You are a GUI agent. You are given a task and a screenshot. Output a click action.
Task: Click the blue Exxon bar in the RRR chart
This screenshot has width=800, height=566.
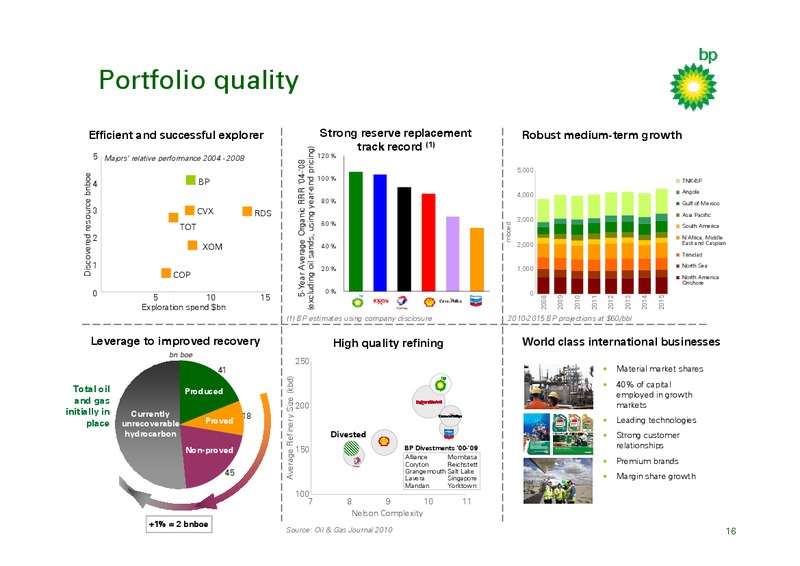pos(380,233)
